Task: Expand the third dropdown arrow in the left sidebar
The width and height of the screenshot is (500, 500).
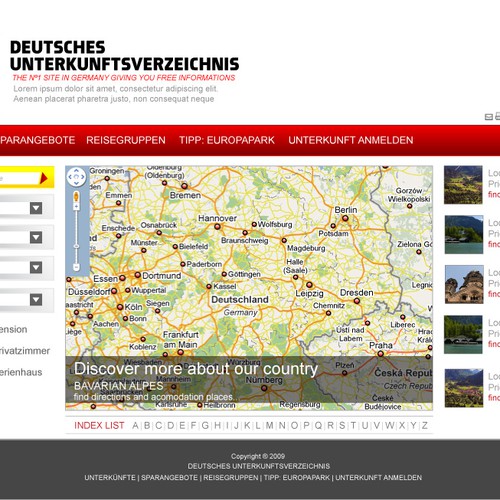Action: click(36, 267)
